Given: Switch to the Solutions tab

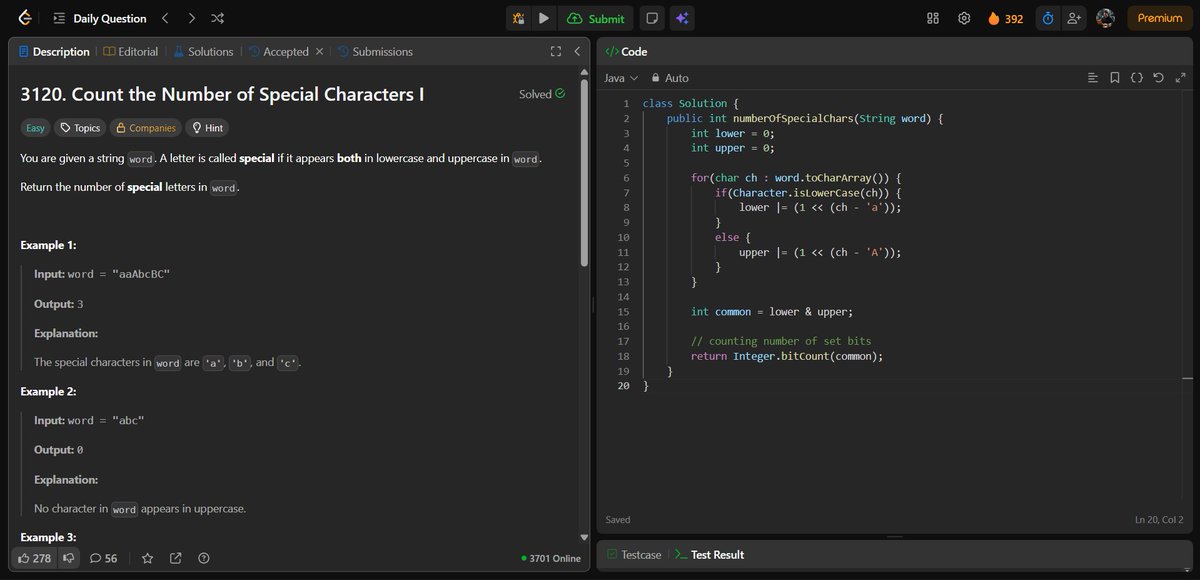Looking at the screenshot, I should (203, 51).
